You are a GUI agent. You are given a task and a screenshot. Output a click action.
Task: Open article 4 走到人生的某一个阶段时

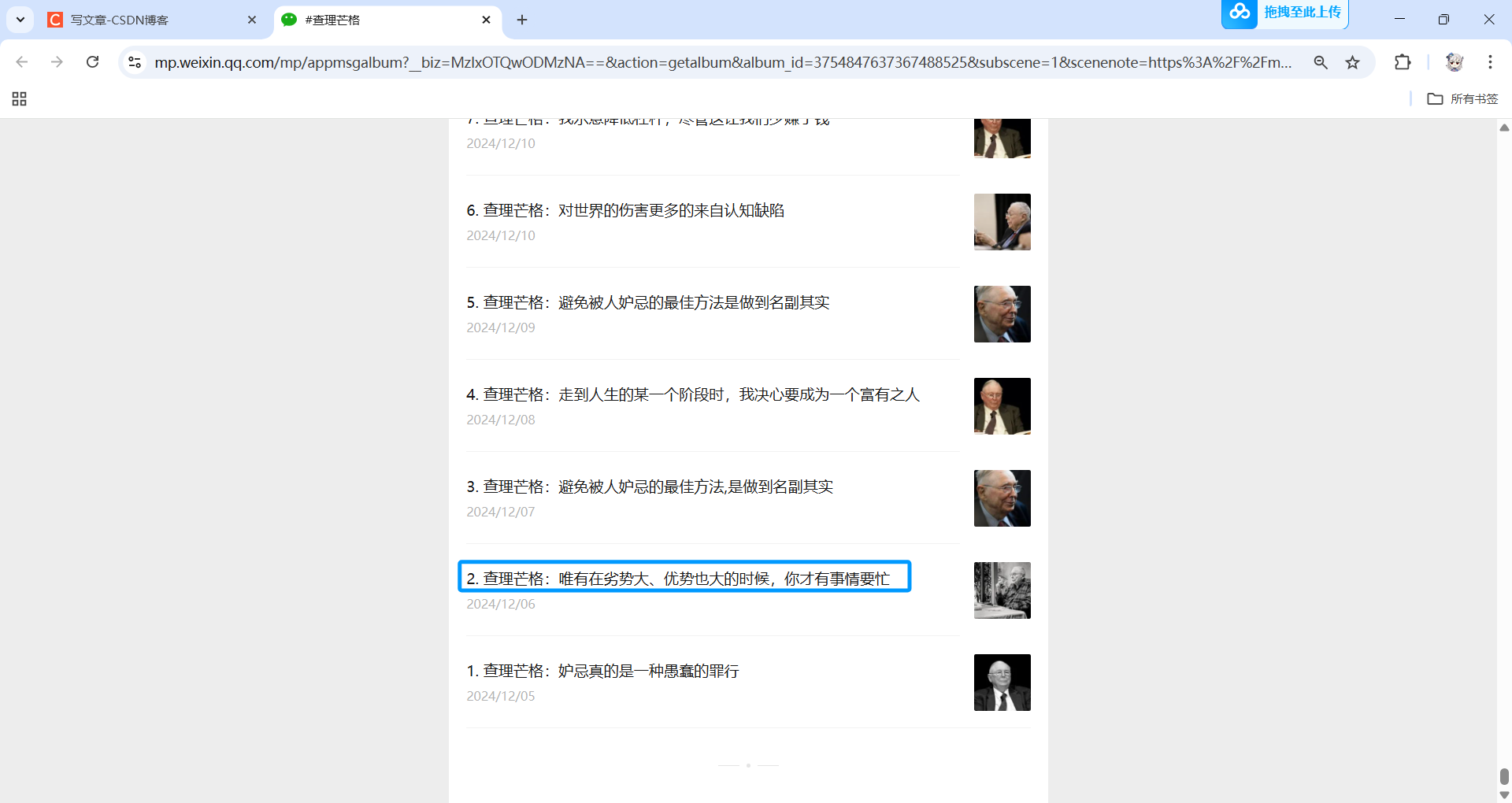tap(693, 394)
